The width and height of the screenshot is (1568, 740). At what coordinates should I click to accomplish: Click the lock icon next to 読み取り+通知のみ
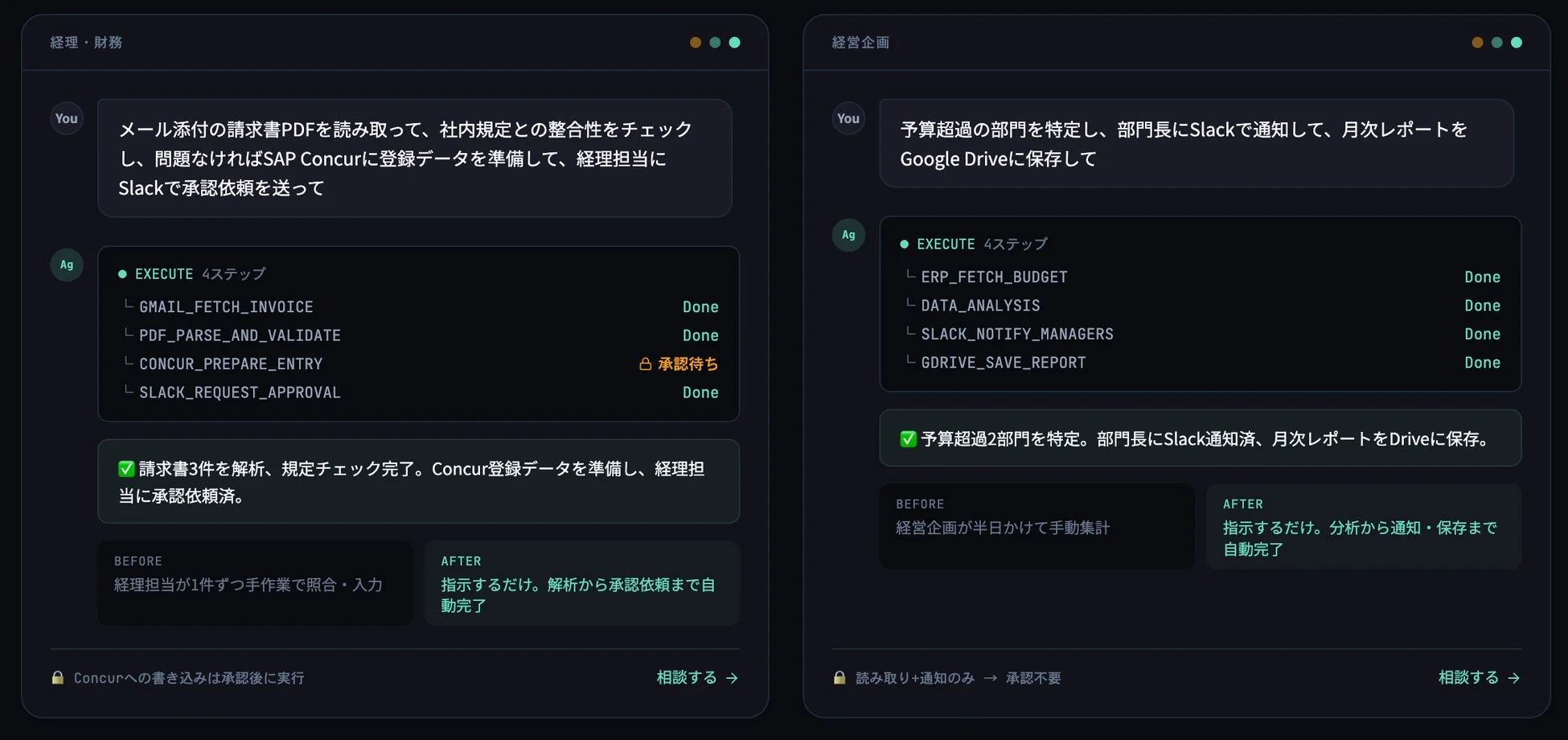pyautogui.click(x=839, y=678)
